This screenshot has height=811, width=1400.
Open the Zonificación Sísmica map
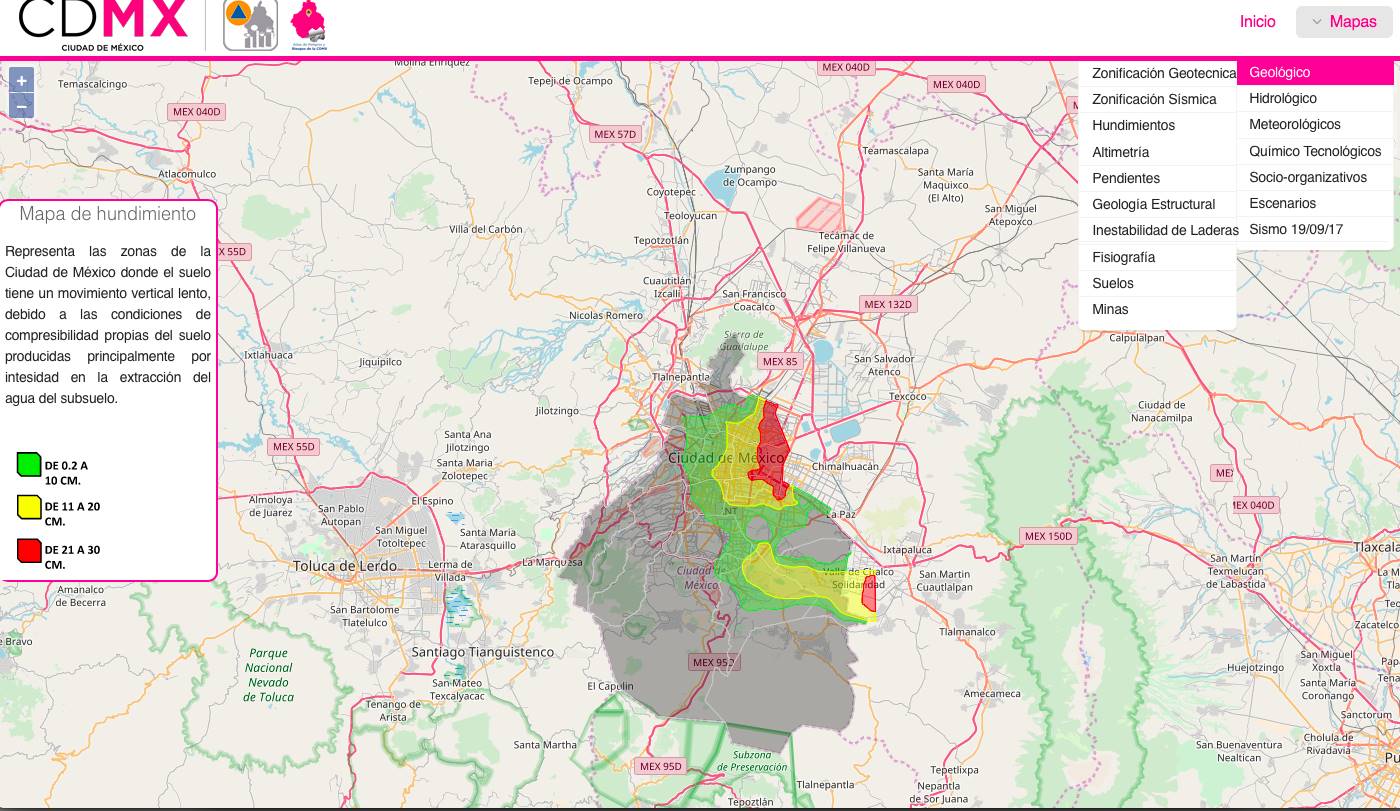pyautogui.click(x=1153, y=99)
